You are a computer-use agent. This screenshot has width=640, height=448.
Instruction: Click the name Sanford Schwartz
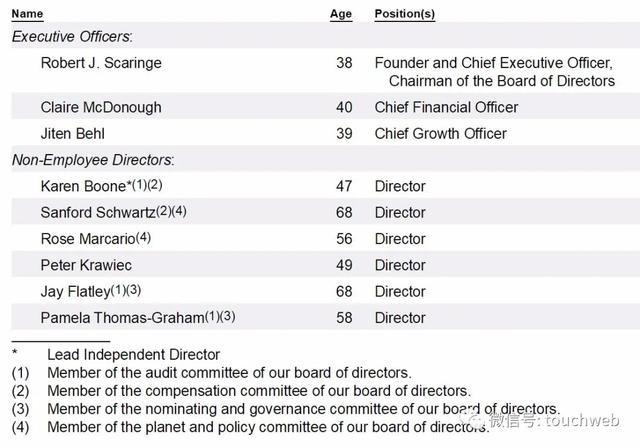pyautogui.click(x=98, y=212)
